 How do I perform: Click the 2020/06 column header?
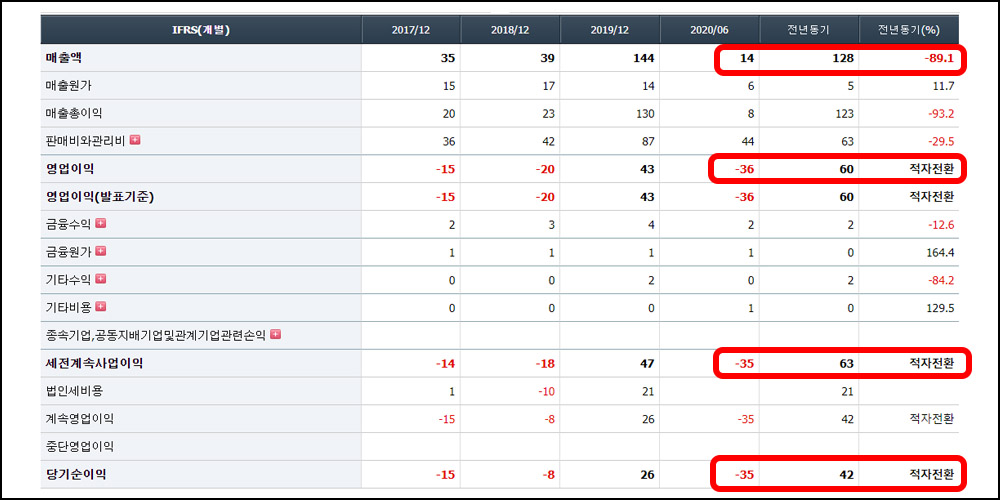(x=709, y=30)
